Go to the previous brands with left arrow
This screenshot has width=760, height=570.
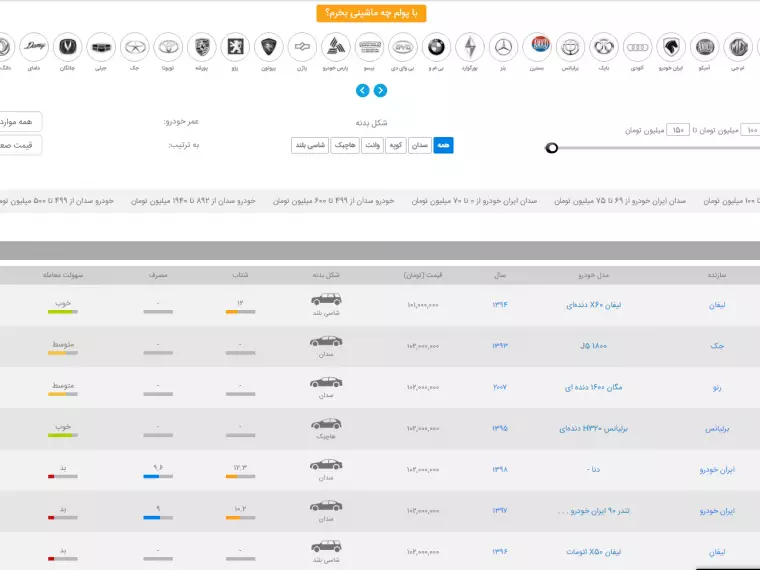coord(363,91)
